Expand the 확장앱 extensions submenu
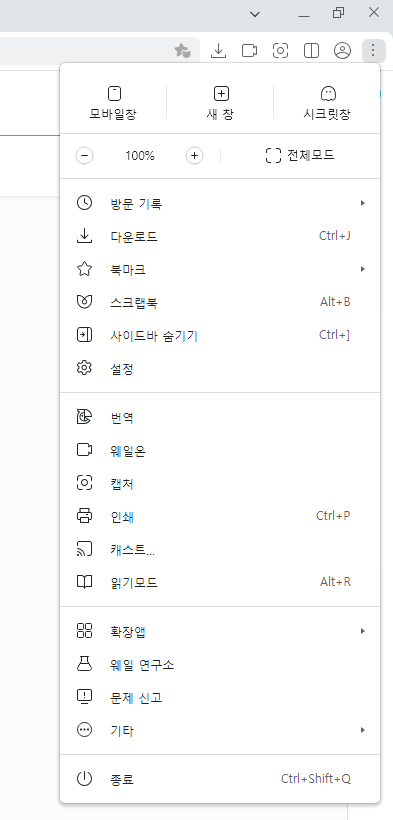 pos(220,631)
